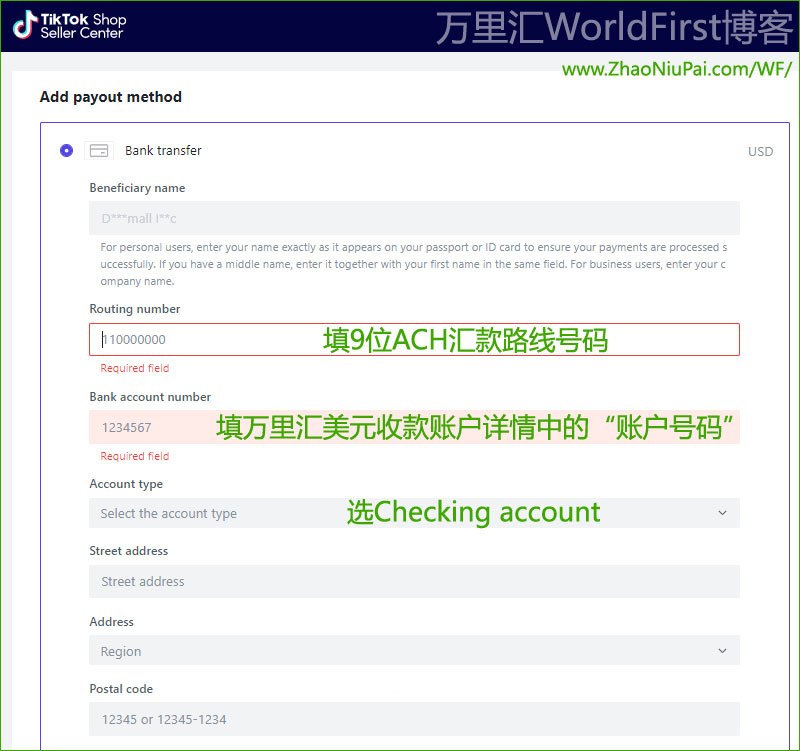Click the bank card icon beside Bank transfer
The image size is (800, 751).
pyautogui.click(x=99, y=151)
